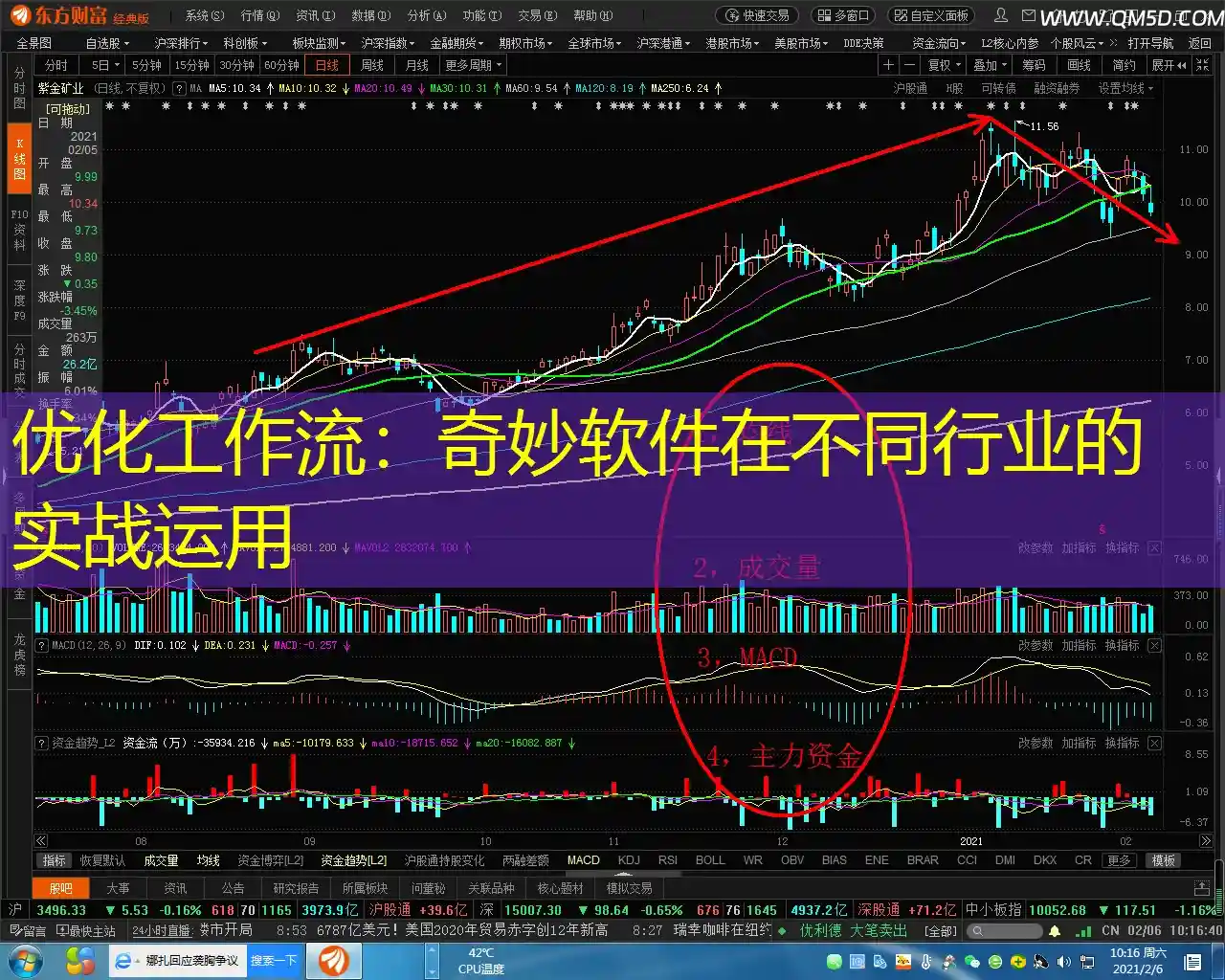Open the 设置均线 dropdown
1225x980 pixels.
coord(1125,88)
